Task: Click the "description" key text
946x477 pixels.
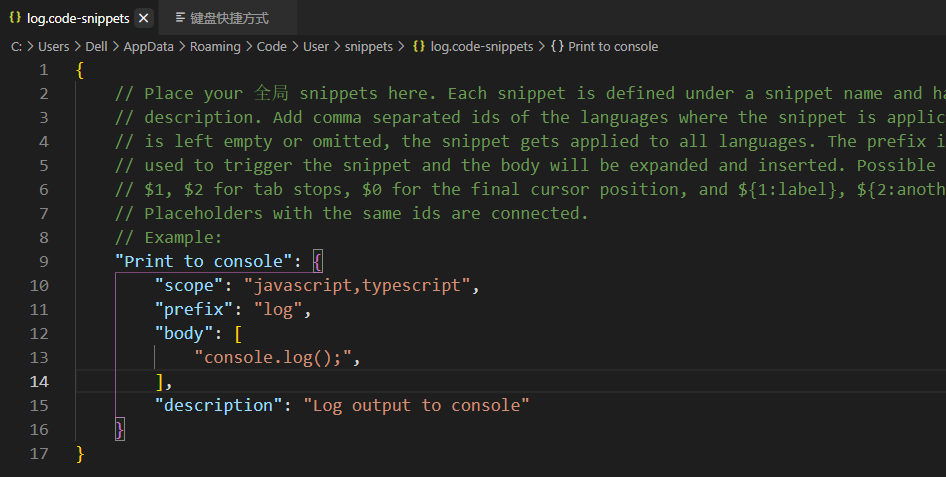Action: tap(218, 405)
